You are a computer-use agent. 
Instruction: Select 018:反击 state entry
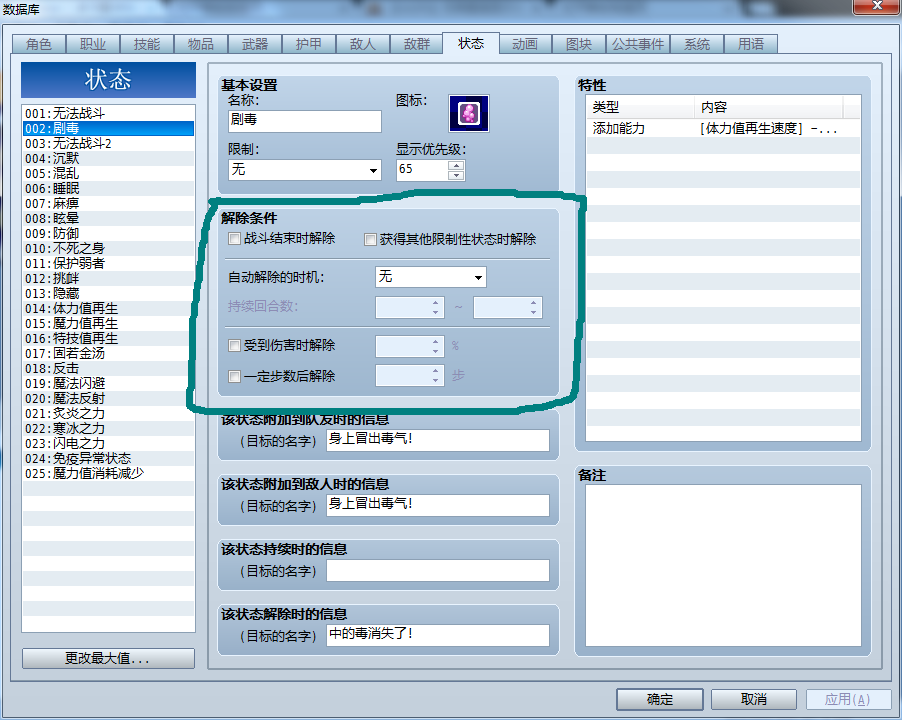click(108, 368)
